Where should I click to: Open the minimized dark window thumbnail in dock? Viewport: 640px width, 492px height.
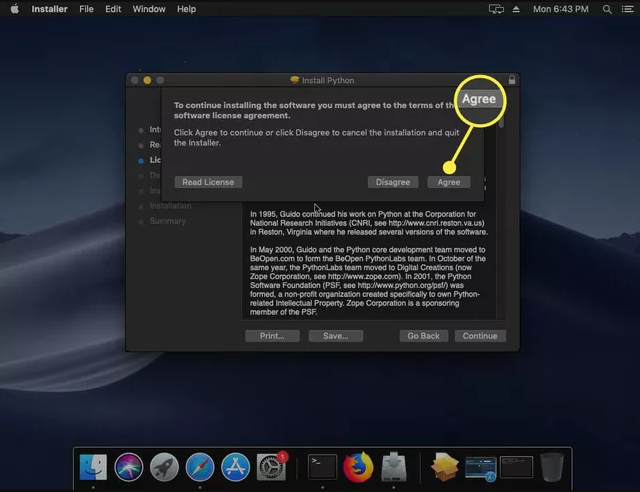(x=516, y=467)
